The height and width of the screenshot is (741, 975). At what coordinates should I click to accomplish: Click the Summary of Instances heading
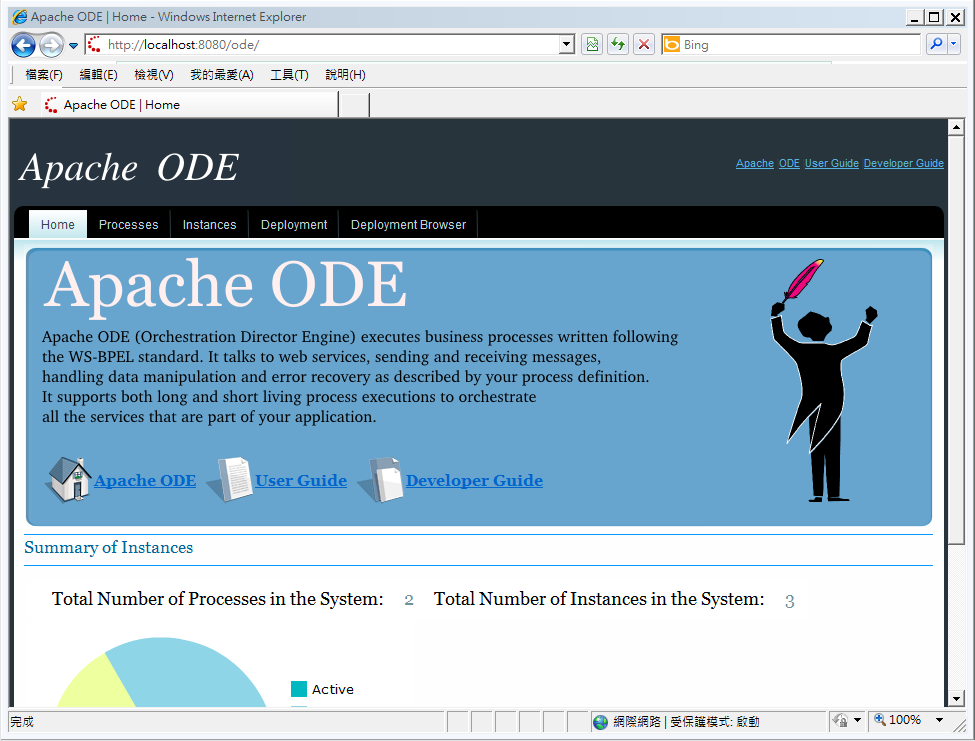point(109,548)
